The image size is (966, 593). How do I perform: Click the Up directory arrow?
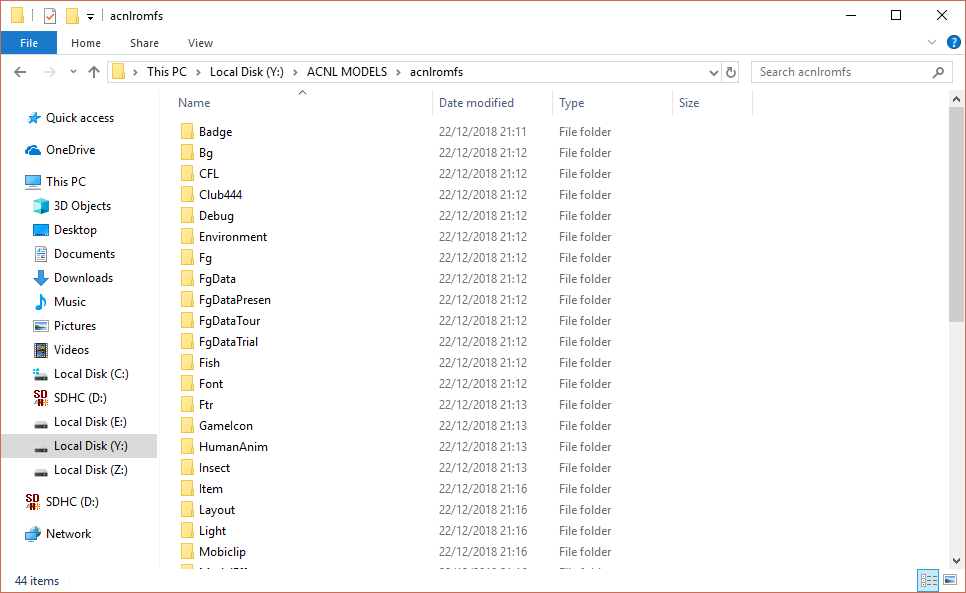[x=94, y=72]
